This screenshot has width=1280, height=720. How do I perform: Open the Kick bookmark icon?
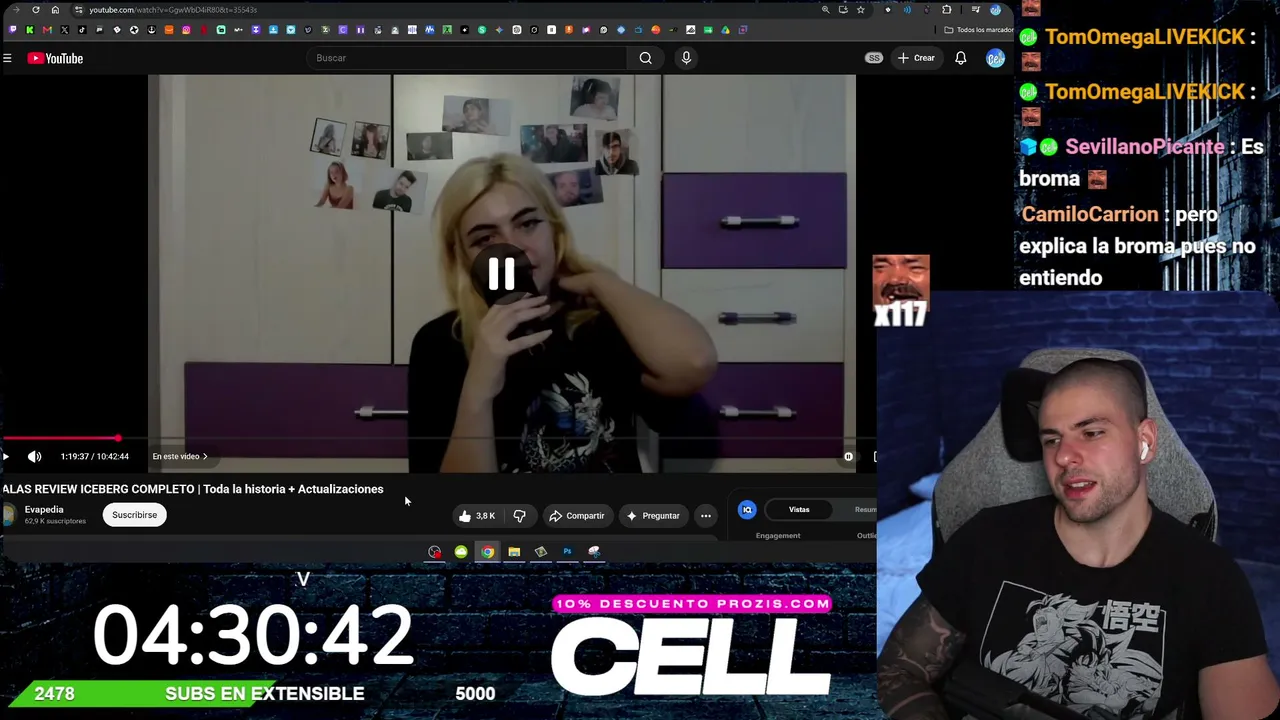pos(30,30)
